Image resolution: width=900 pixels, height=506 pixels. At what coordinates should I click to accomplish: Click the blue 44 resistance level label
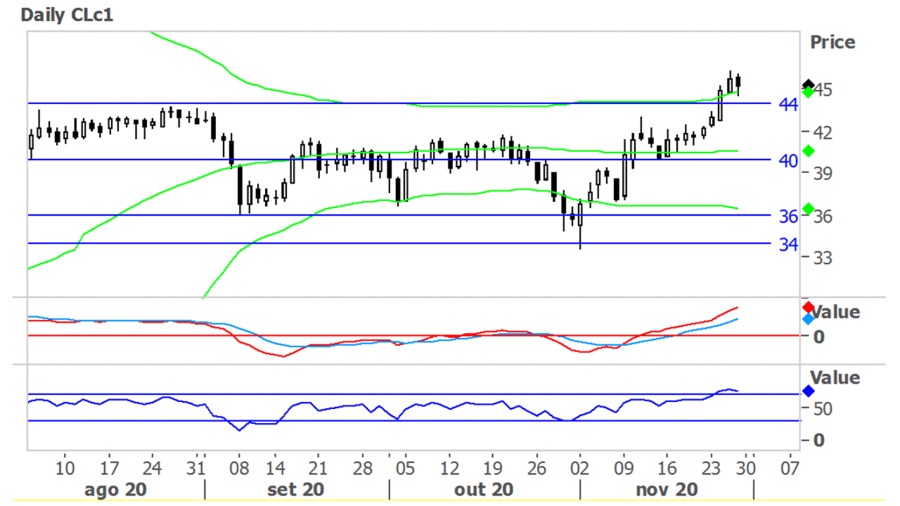tap(788, 104)
